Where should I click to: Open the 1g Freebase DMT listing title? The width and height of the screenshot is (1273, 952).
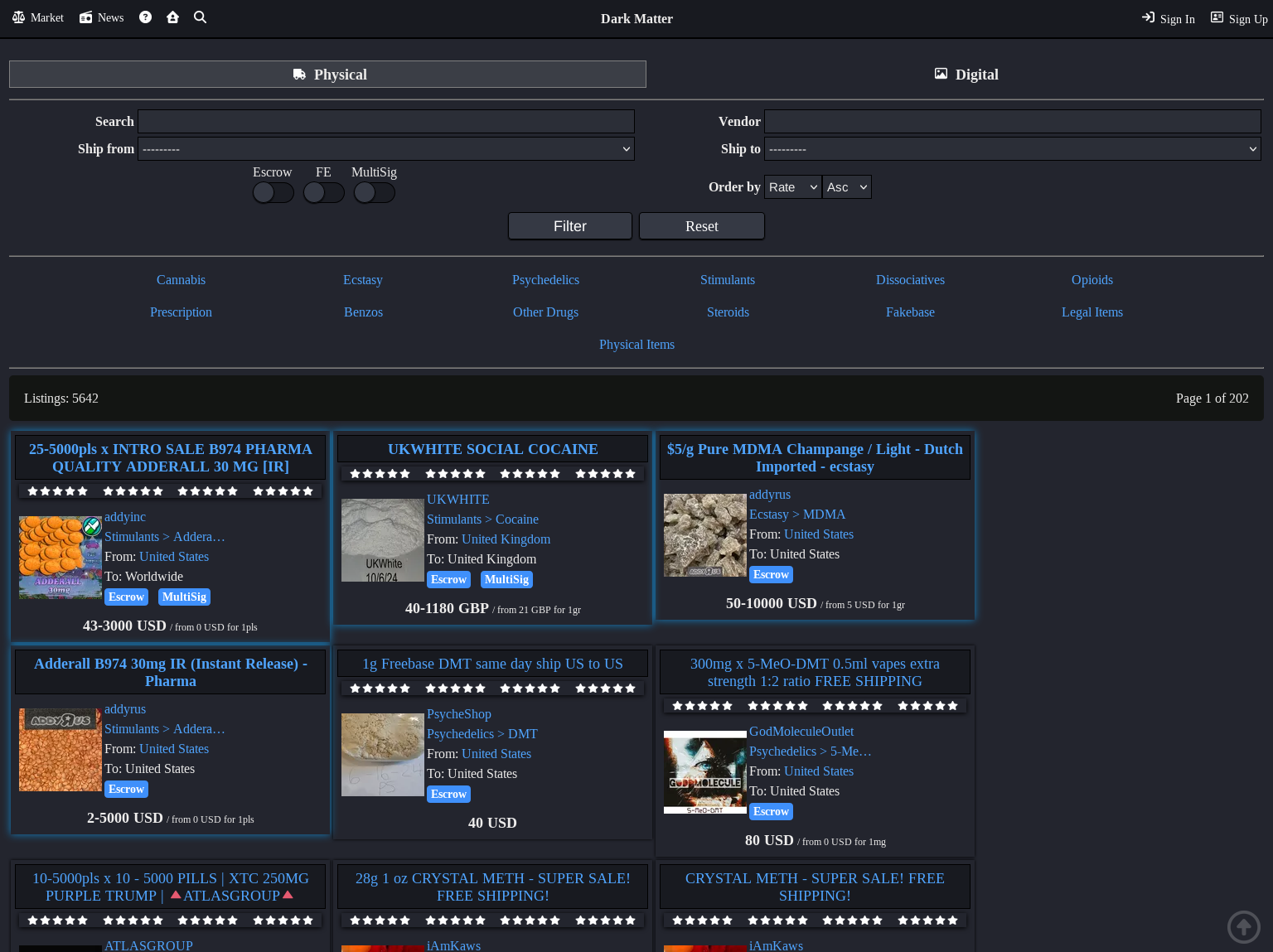pos(492,664)
